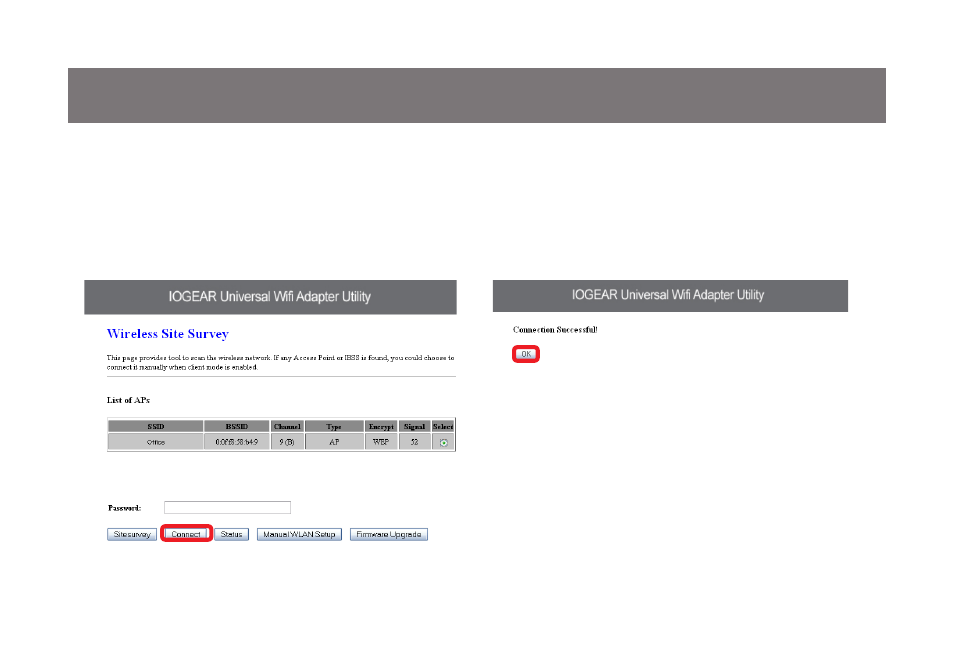
Task: Click the Signal column header
Action: tap(414, 426)
